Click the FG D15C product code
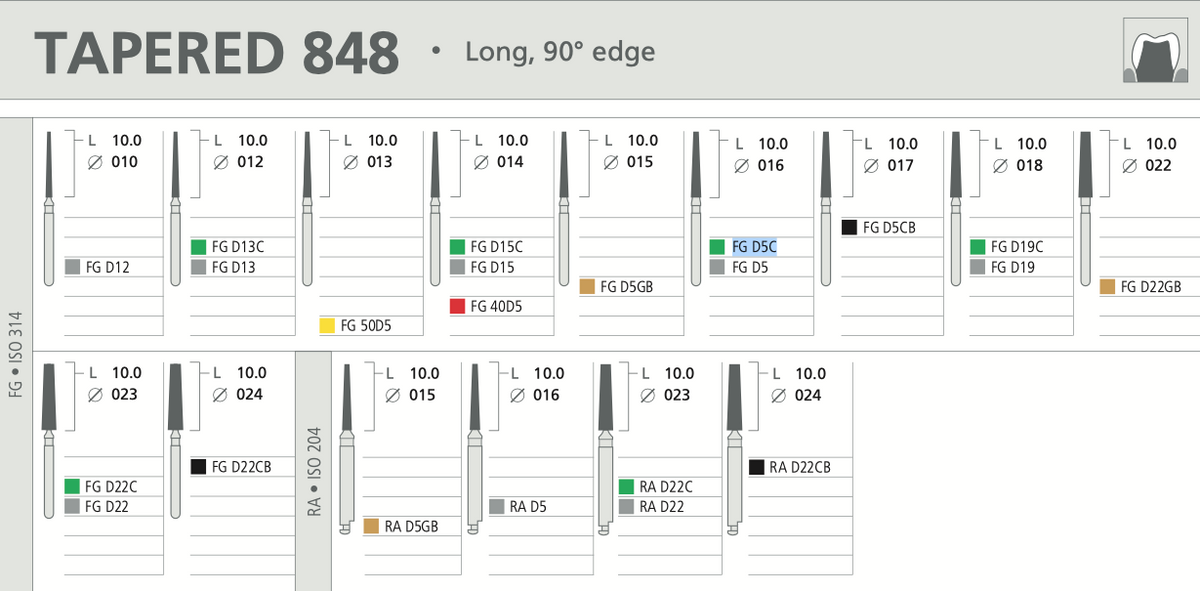Screen dimensions: 1200x591 pos(497,246)
